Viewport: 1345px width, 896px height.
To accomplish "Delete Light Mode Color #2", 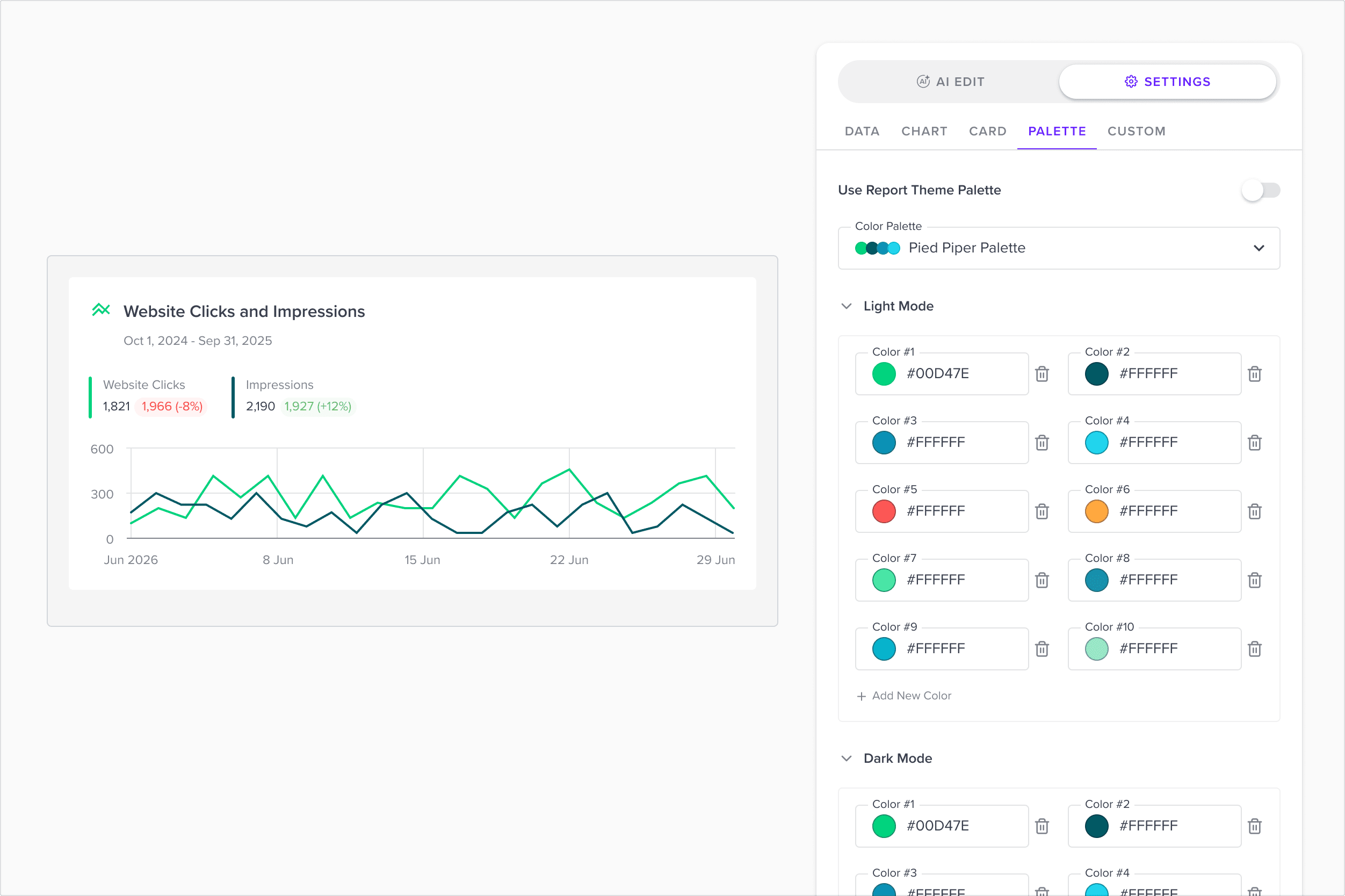I will click(x=1255, y=374).
